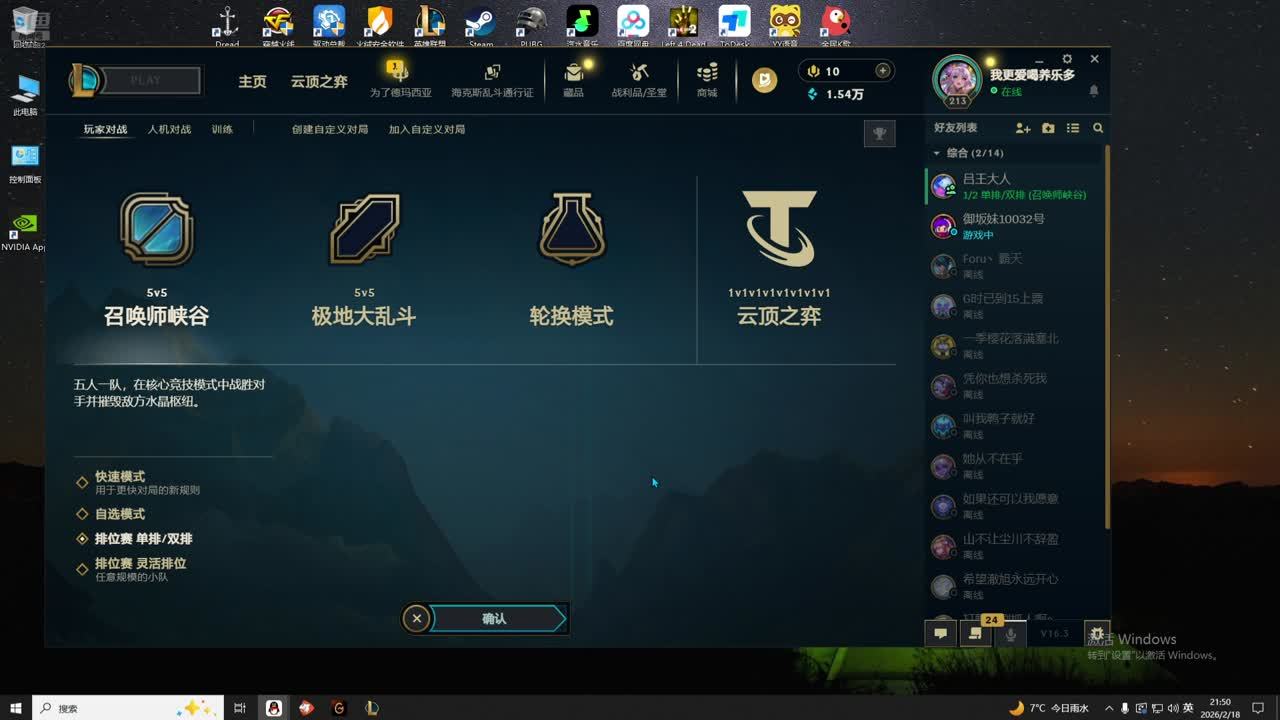
Task: Open the missions icon with 24 badge
Action: click(975, 633)
